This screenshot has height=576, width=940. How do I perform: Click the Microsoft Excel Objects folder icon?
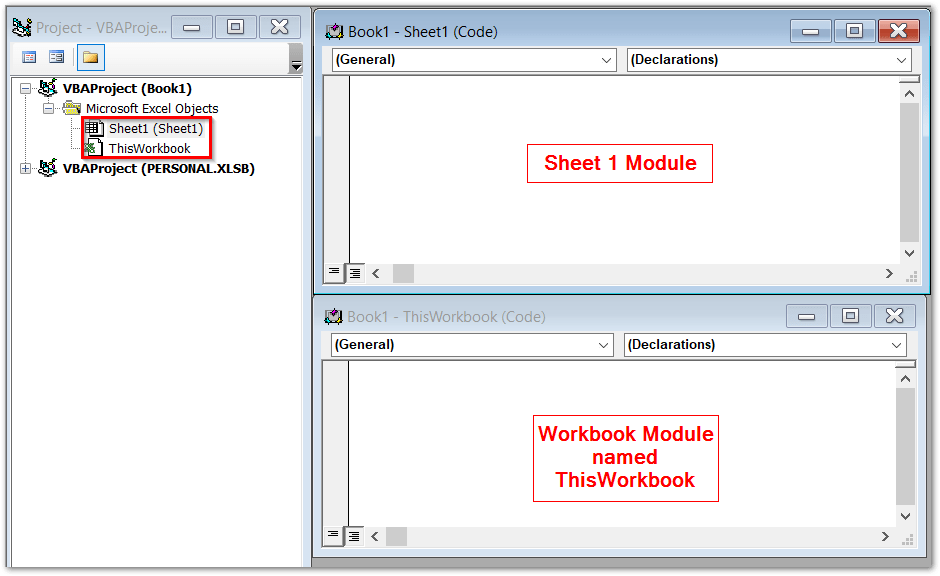[x=71, y=108]
